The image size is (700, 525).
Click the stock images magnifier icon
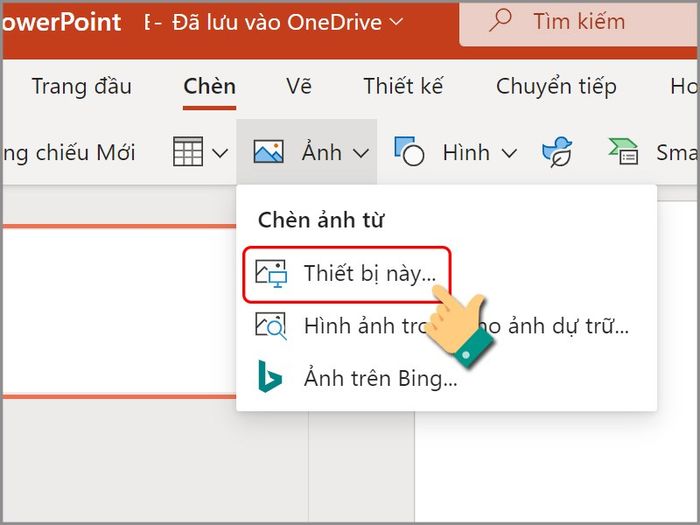pos(271,326)
